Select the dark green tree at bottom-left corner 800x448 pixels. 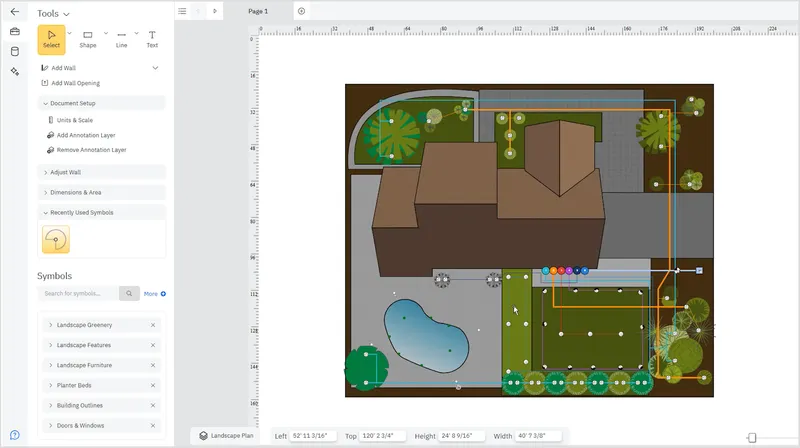367,368
